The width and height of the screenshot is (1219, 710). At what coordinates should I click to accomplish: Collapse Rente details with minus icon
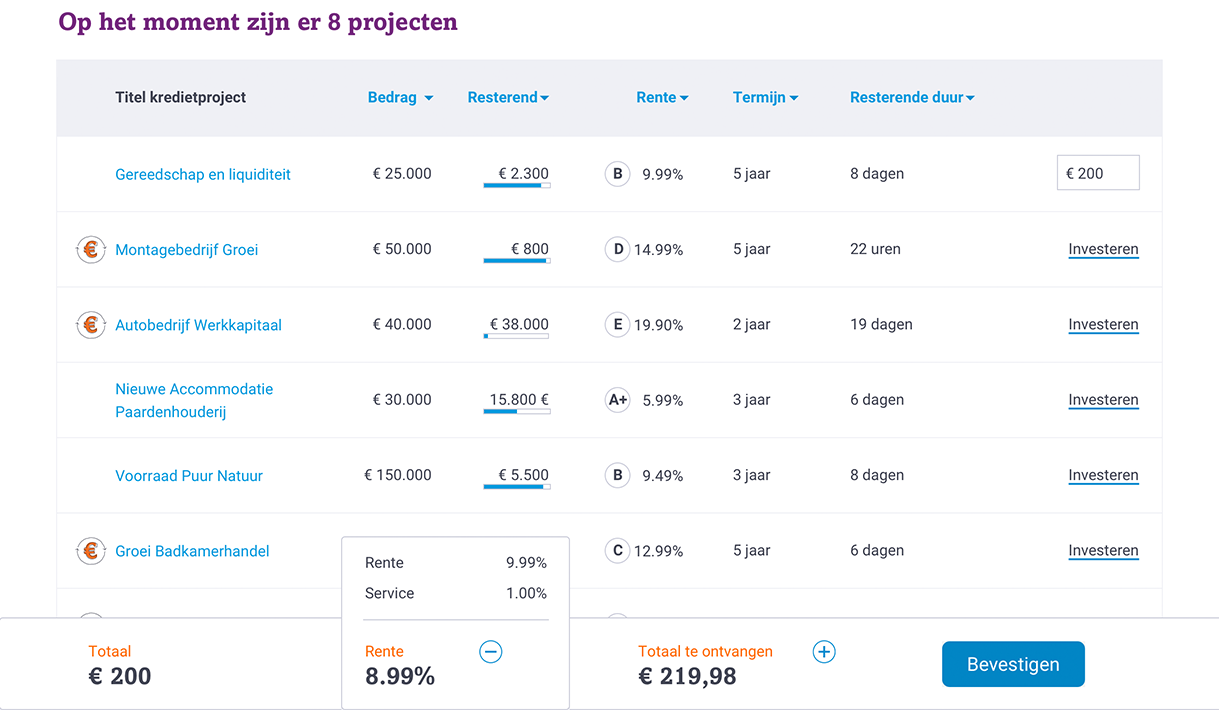(x=490, y=652)
